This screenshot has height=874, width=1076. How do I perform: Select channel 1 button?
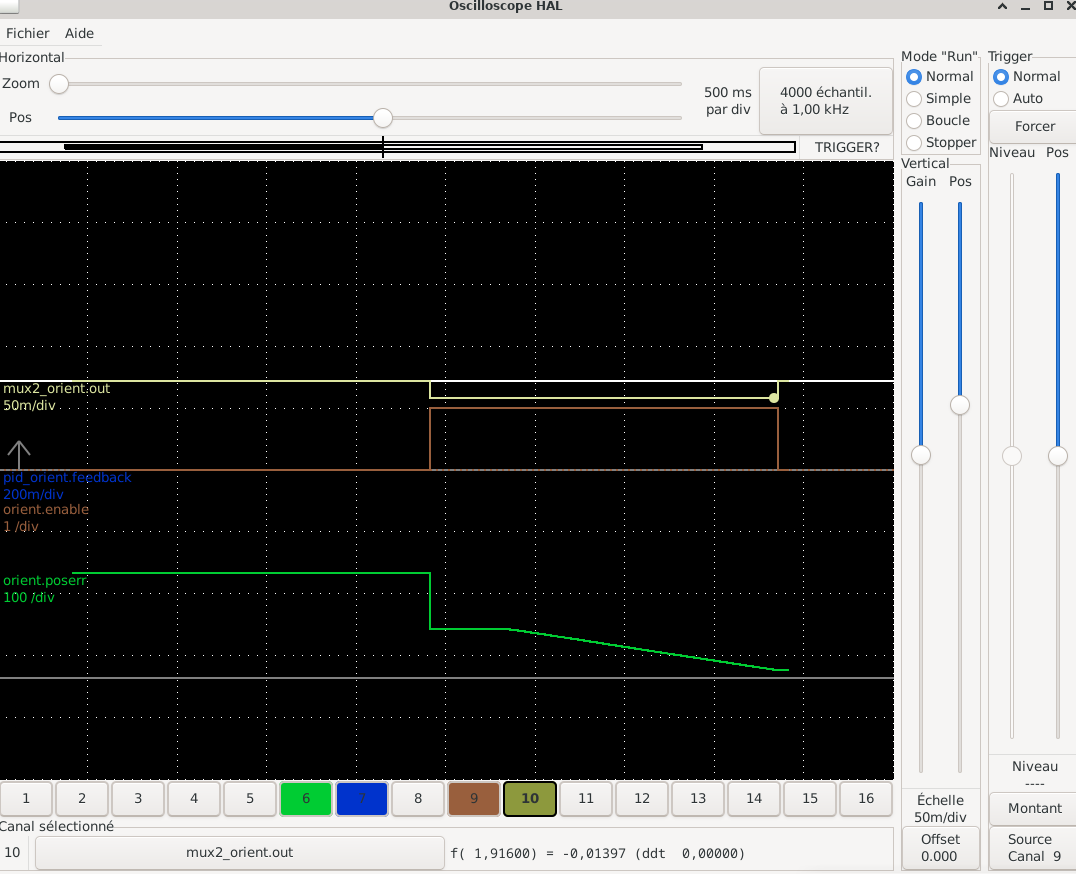pos(26,799)
